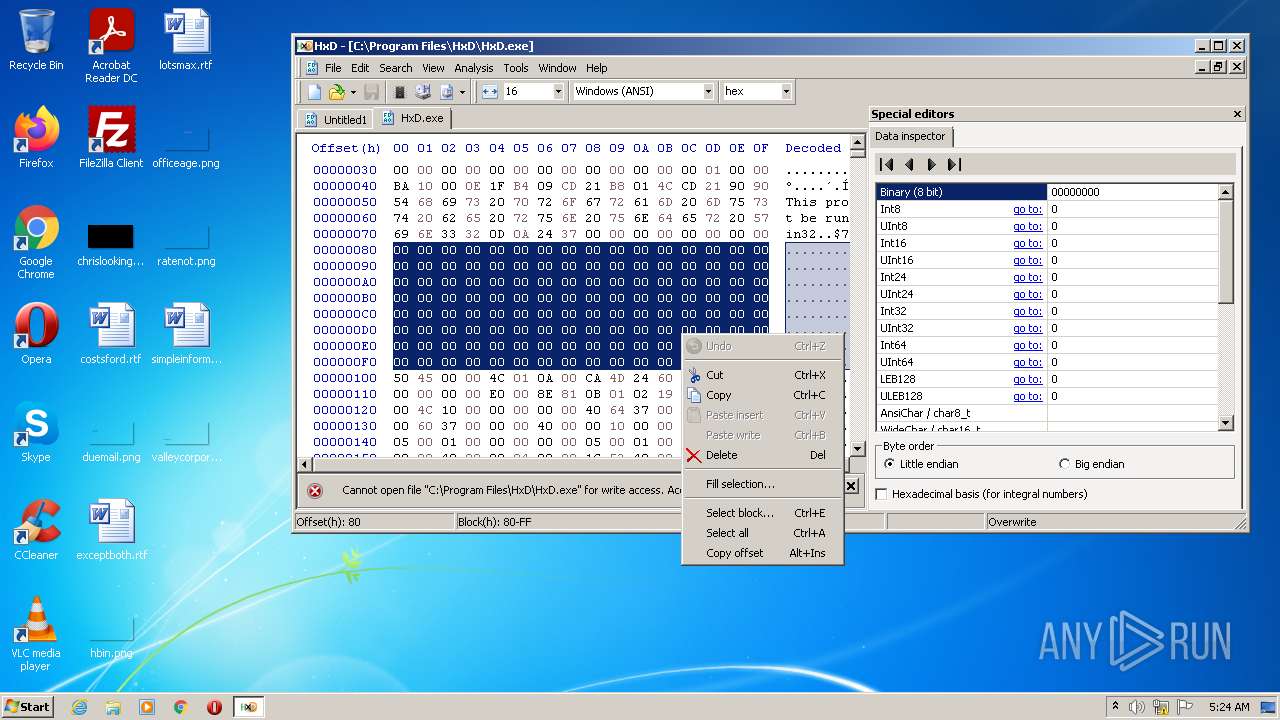Click the red Delete X icon
Screen dimensions: 1280x720
point(694,455)
